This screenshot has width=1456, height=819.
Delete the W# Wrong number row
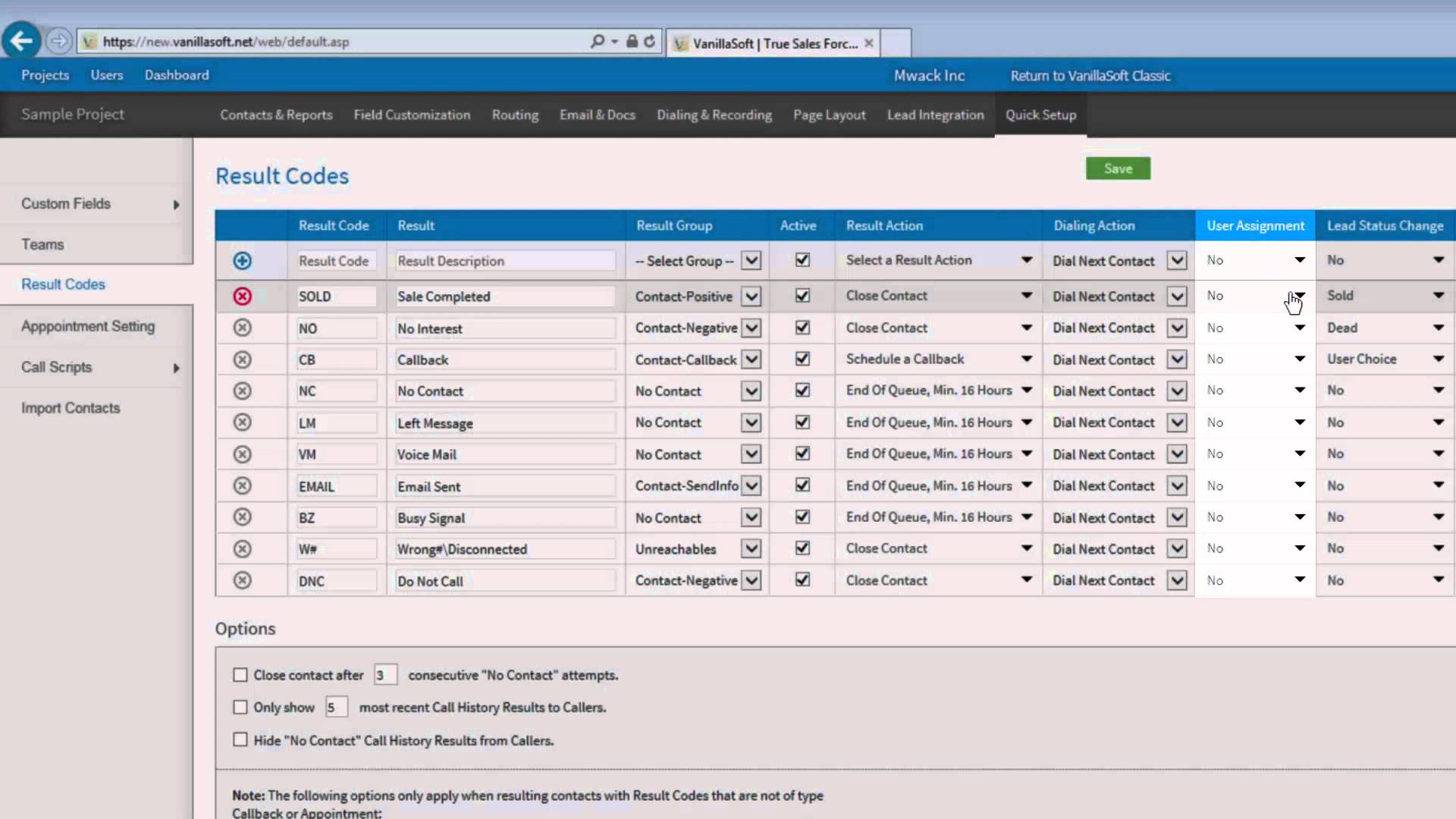[x=242, y=549]
